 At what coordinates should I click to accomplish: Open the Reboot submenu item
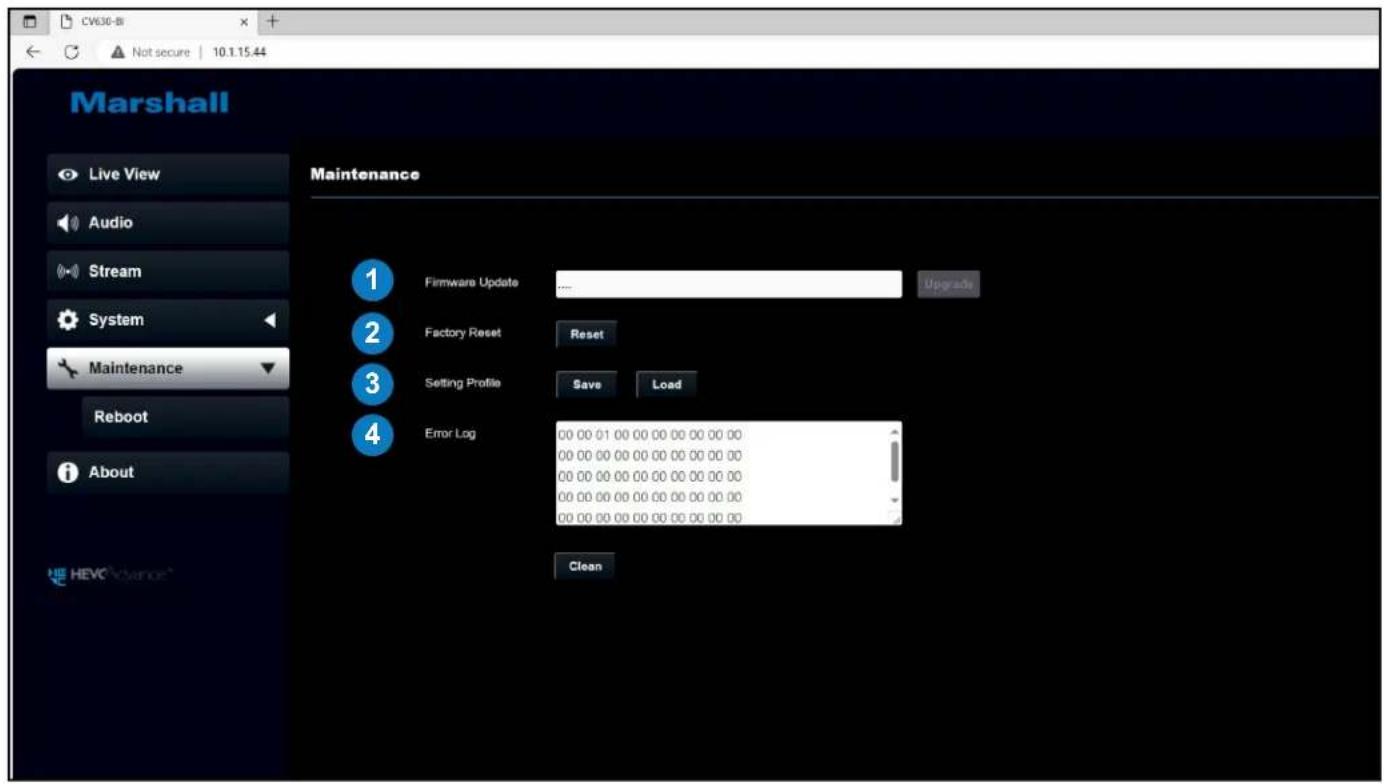click(185, 417)
